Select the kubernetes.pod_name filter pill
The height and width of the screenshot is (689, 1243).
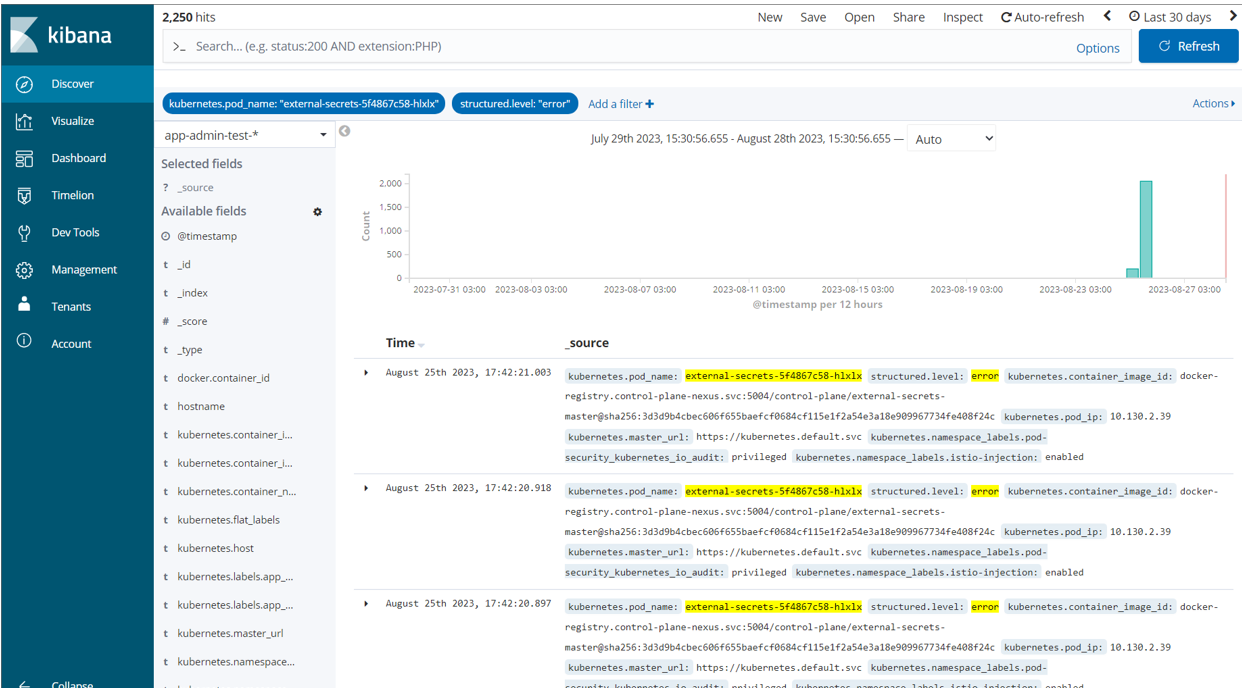coord(304,103)
